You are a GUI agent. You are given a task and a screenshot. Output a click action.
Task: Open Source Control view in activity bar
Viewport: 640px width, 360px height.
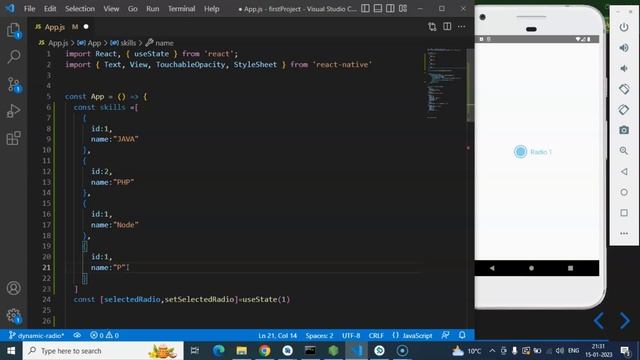coord(13,84)
